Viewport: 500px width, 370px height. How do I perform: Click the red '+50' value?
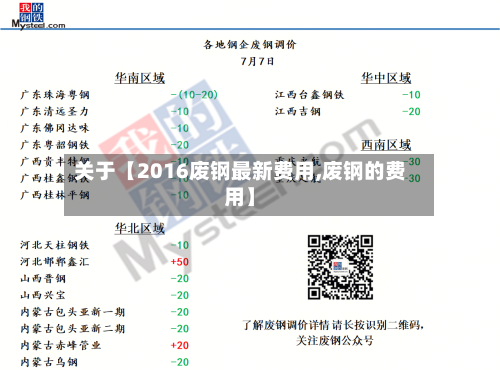tap(180, 262)
